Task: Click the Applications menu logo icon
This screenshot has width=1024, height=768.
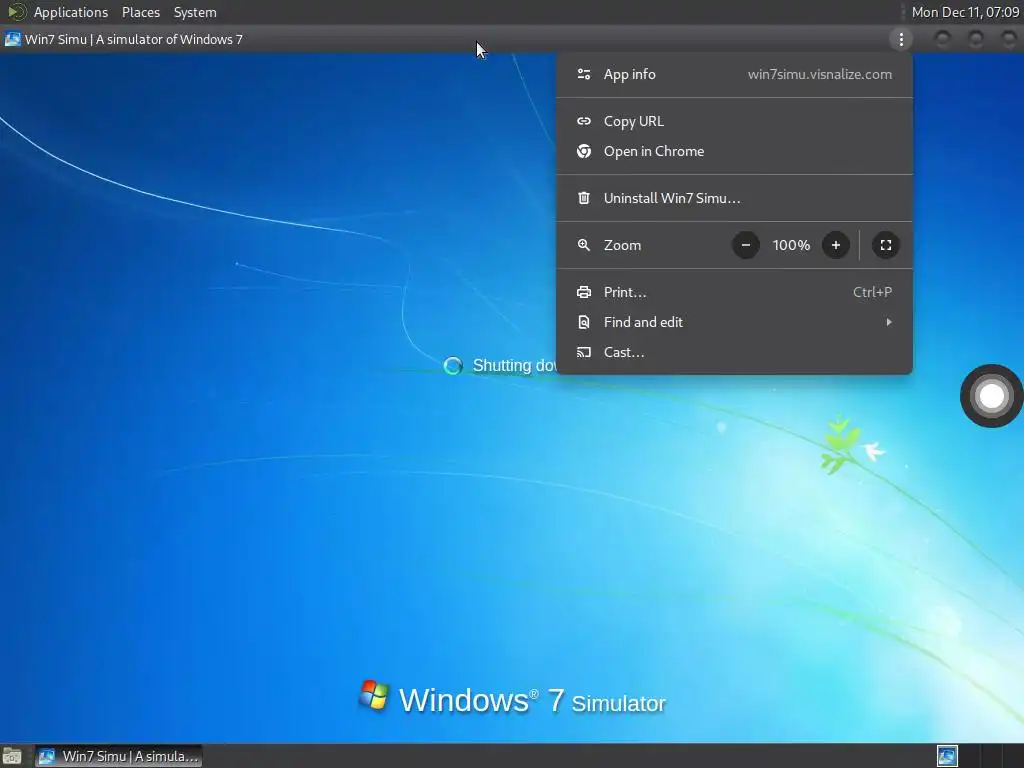Action: pyautogui.click(x=16, y=12)
